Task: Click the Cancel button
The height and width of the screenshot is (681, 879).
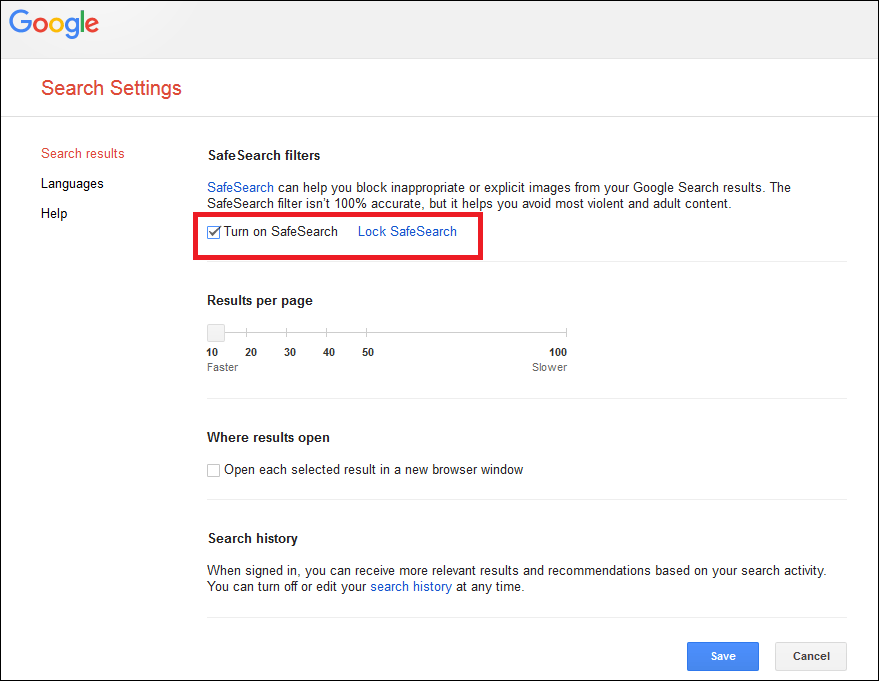Action: (810, 656)
